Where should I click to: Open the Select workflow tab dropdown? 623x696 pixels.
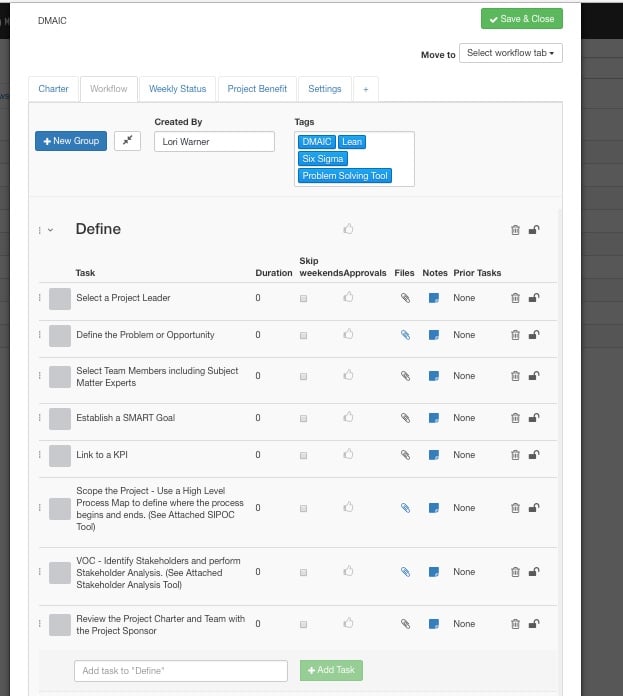coord(510,53)
